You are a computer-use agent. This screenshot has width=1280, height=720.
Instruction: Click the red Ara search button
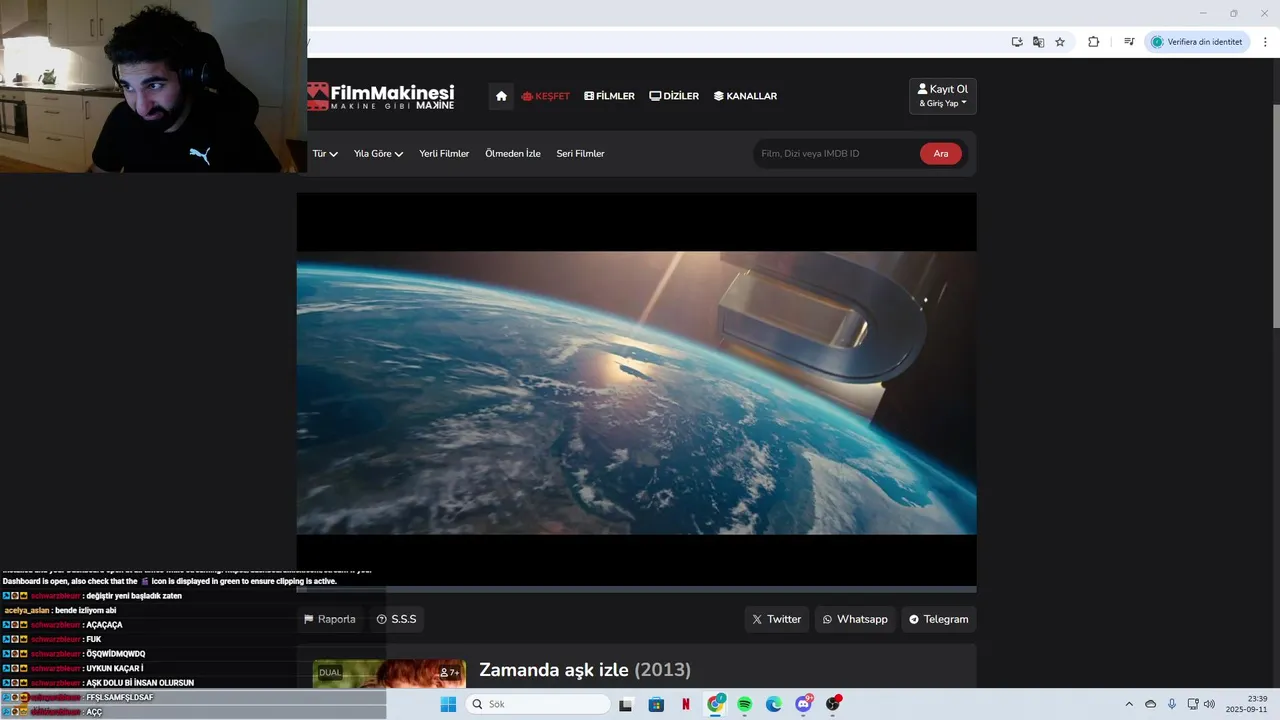pos(941,154)
